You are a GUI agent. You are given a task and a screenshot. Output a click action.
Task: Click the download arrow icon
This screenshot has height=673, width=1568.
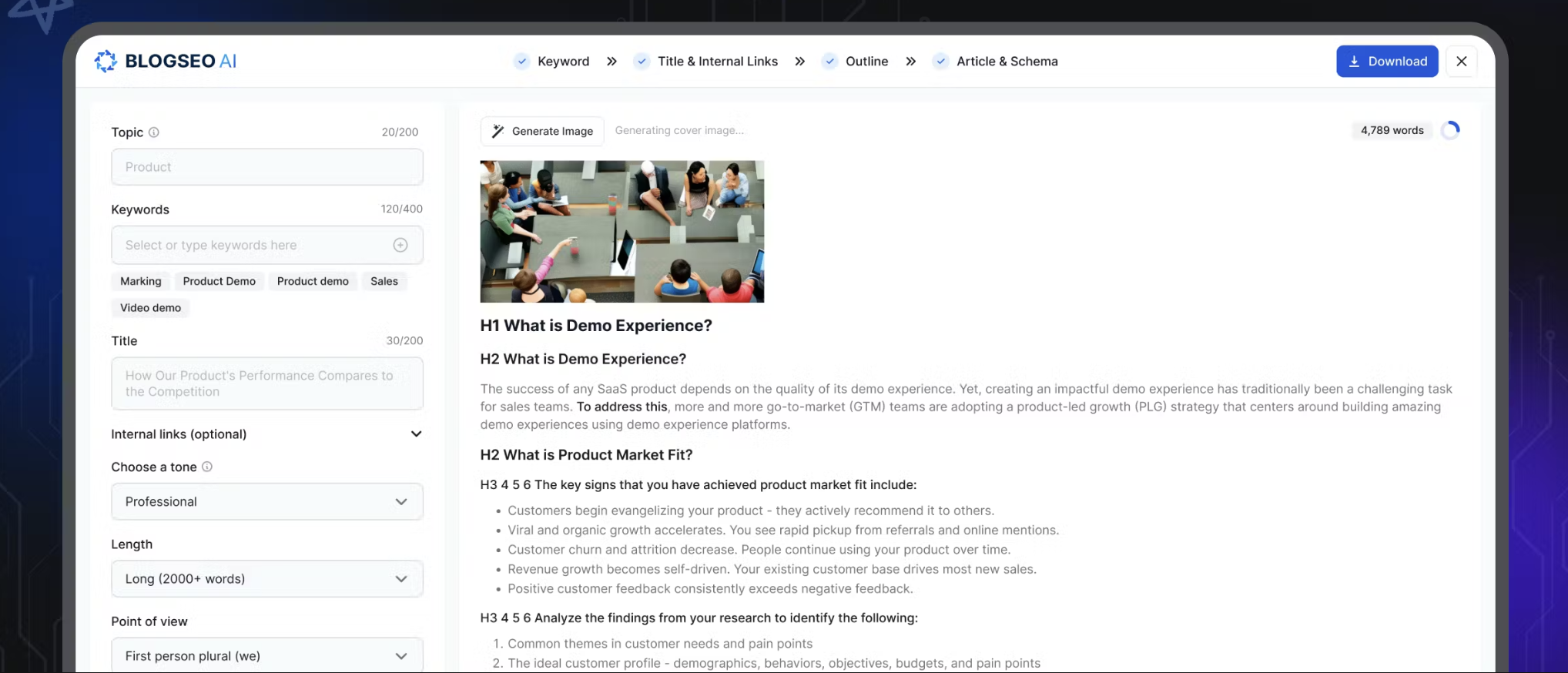pyautogui.click(x=1354, y=61)
